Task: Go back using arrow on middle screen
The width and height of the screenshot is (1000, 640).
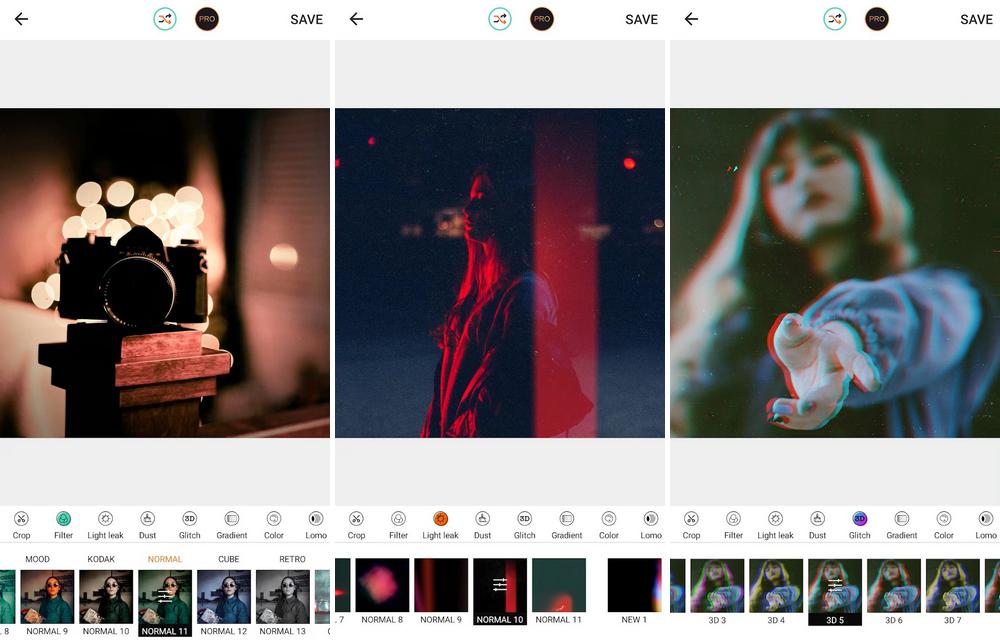Action: (356, 19)
